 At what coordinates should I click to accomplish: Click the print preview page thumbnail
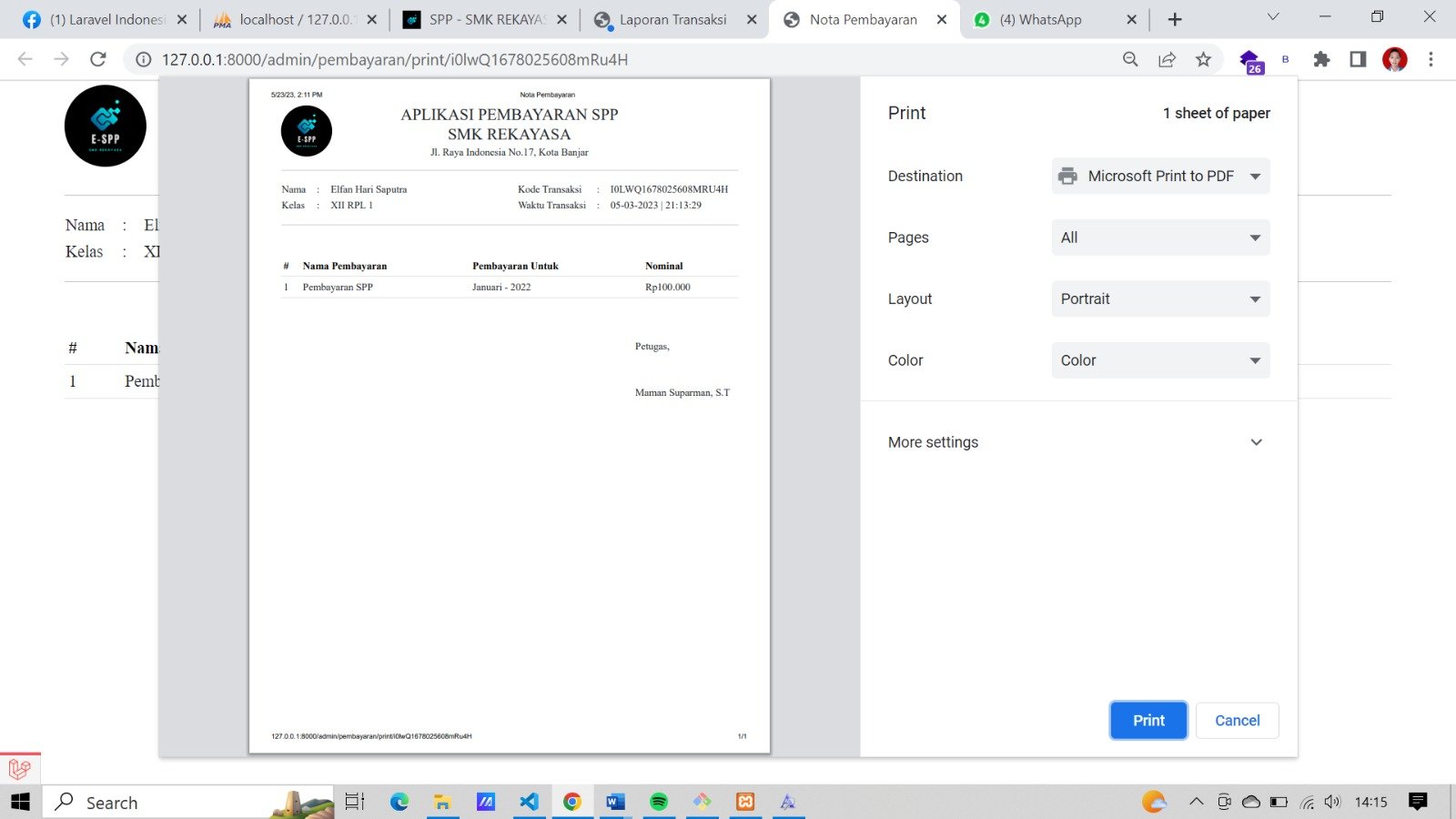510,416
